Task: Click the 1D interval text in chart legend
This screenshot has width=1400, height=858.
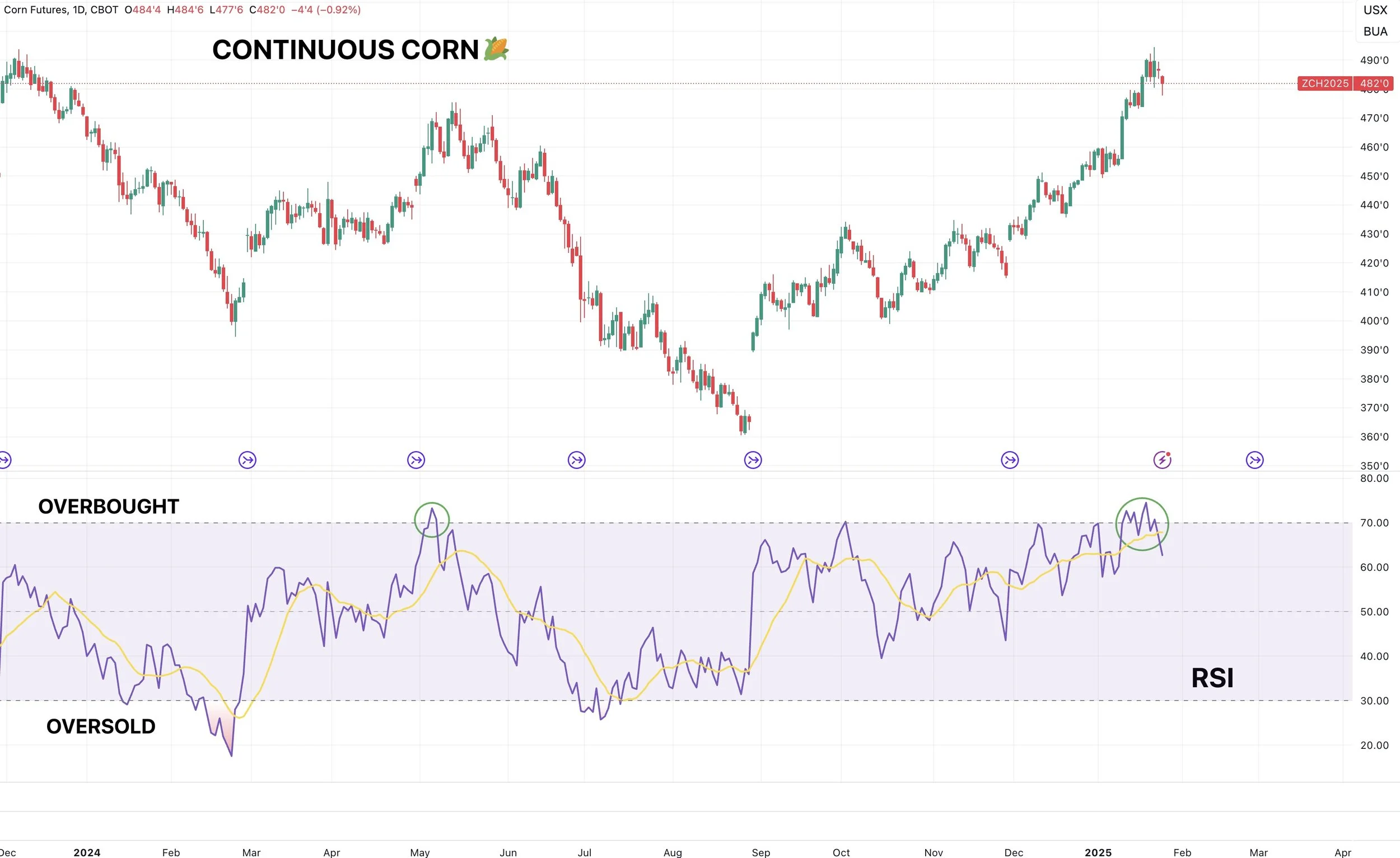Action: [79, 10]
